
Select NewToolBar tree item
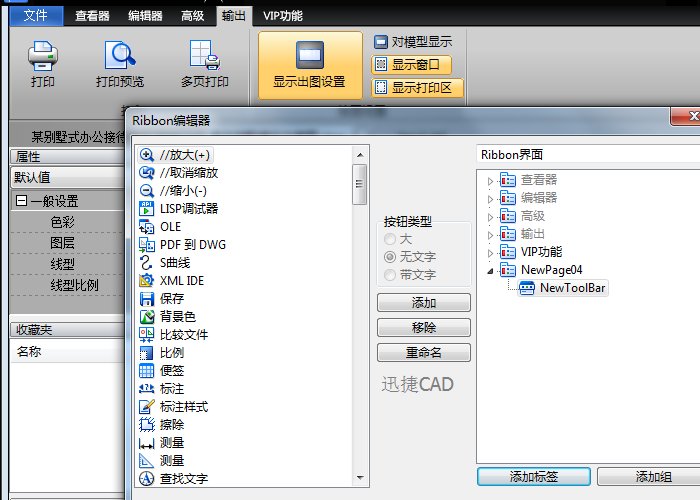tap(563, 288)
